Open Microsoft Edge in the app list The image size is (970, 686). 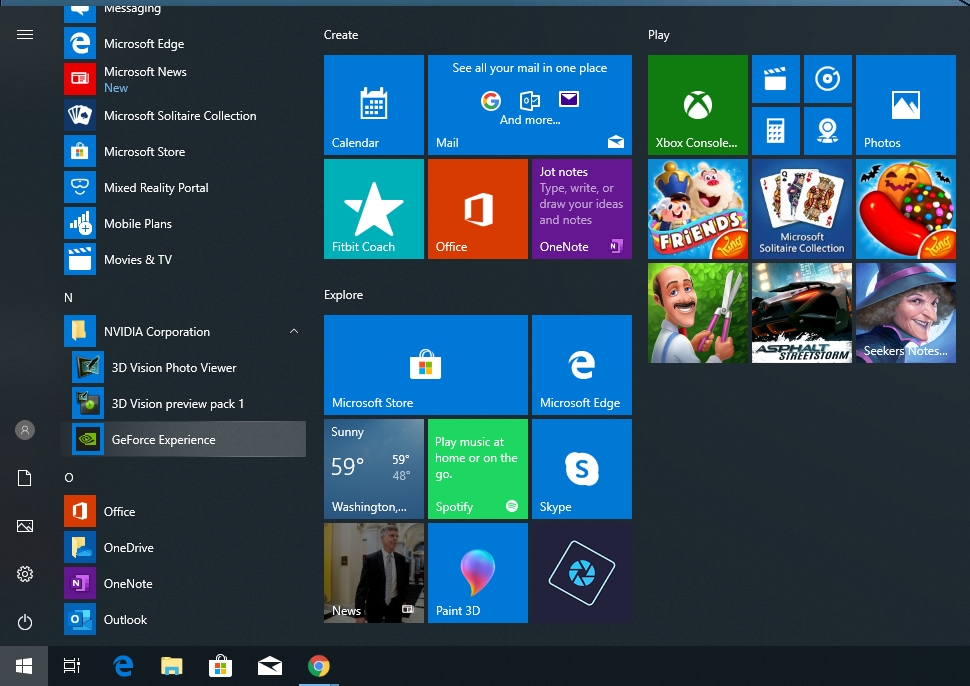tap(184, 43)
